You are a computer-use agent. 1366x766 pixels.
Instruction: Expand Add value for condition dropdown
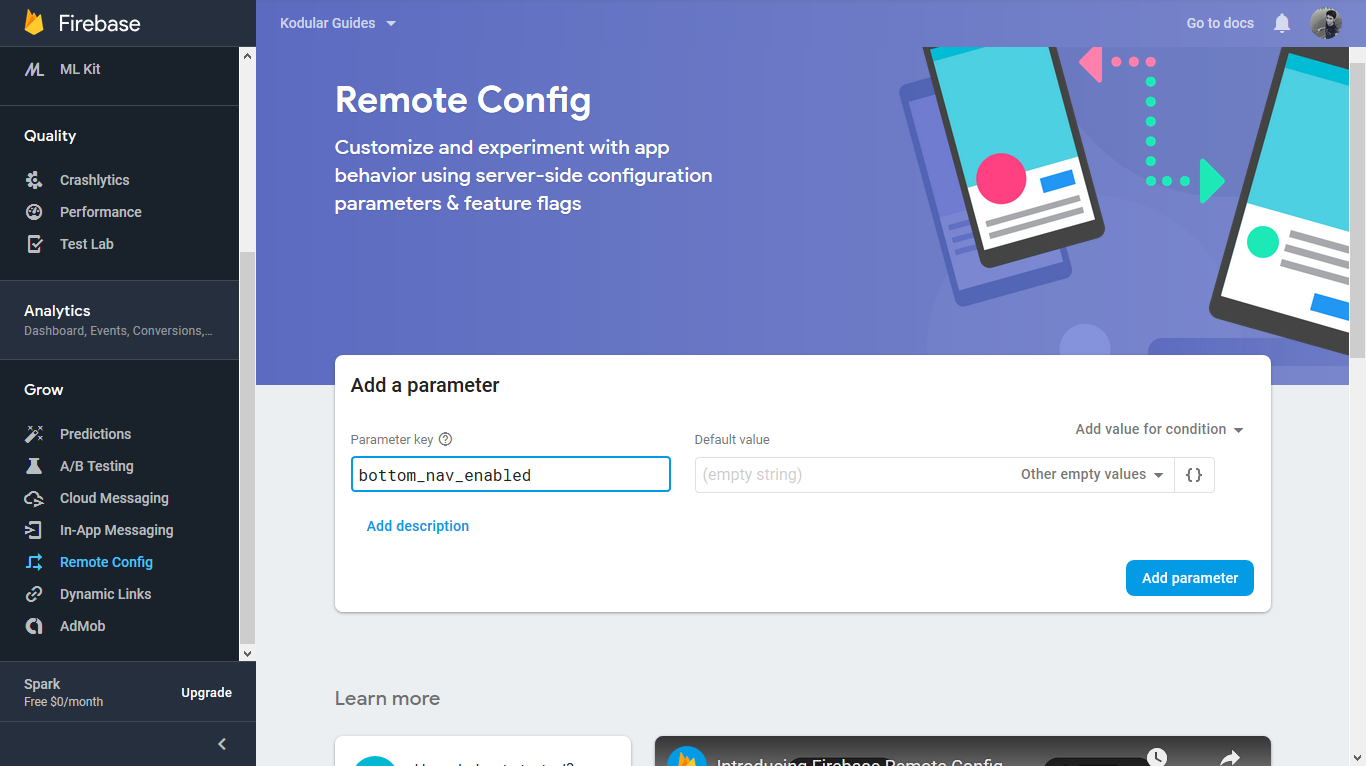(x=1159, y=429)
